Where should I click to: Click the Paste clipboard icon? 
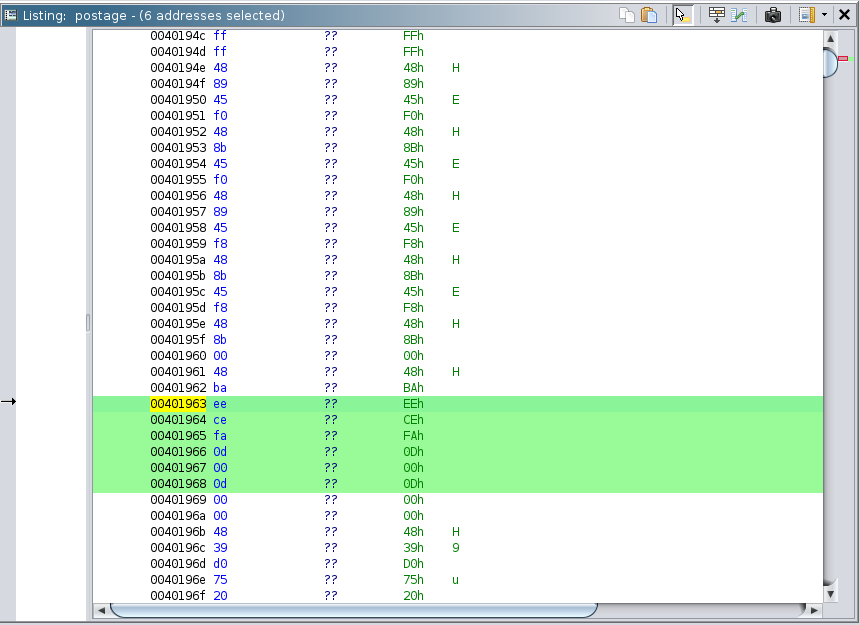point(649,15)
